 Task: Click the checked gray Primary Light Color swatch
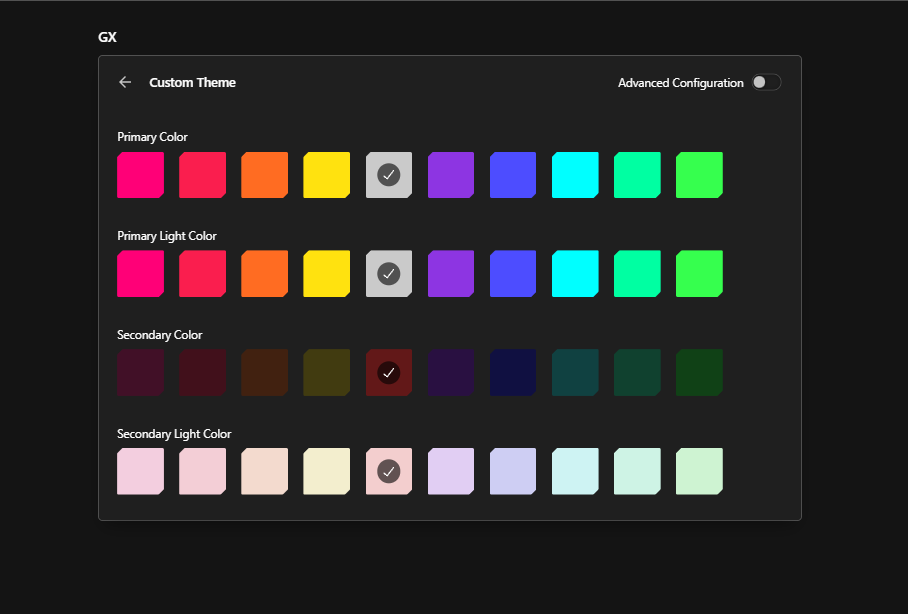pyautogui.click(x=389, y=274)
